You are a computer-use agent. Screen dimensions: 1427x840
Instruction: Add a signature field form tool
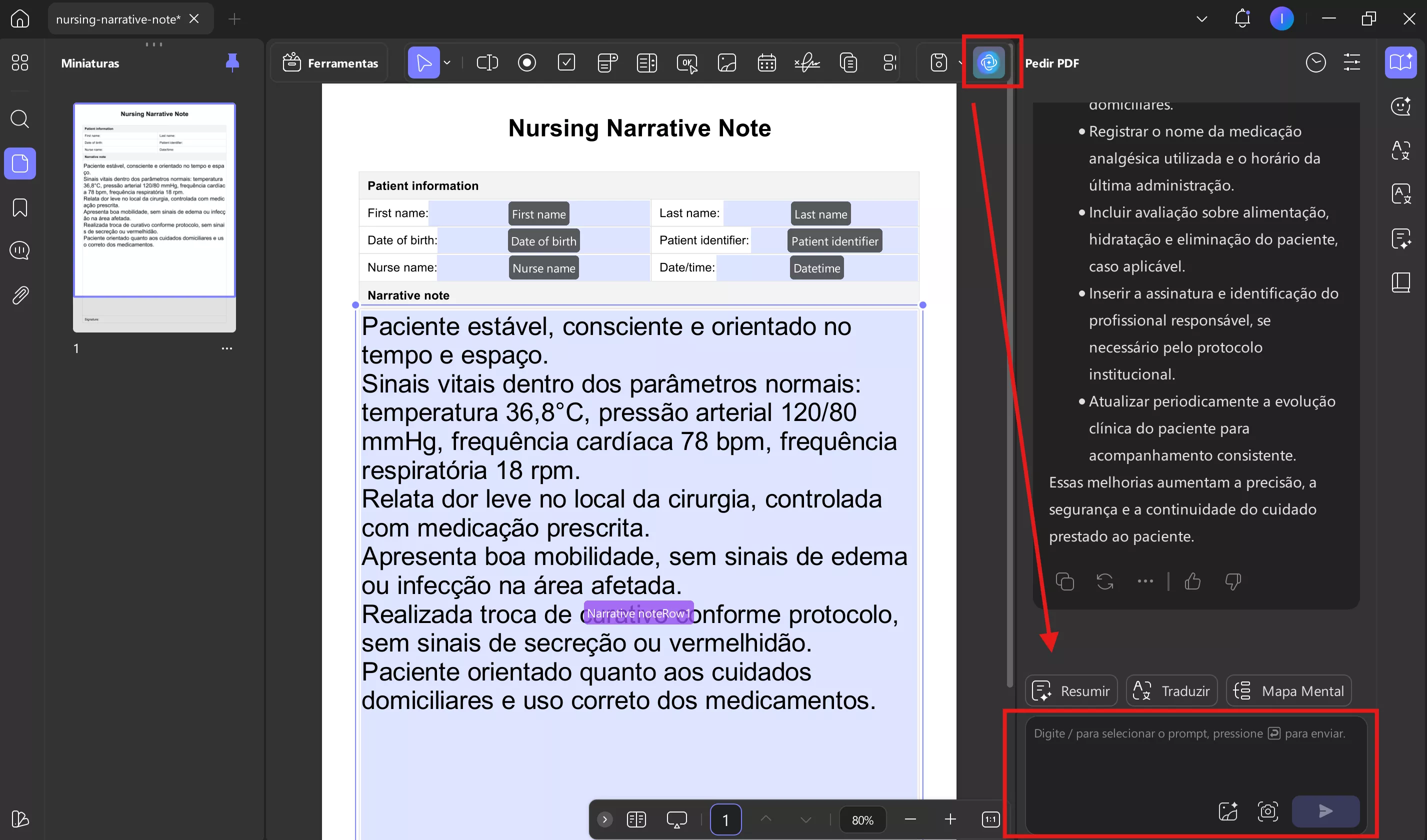pyautogui.click(x=807, y=62)
